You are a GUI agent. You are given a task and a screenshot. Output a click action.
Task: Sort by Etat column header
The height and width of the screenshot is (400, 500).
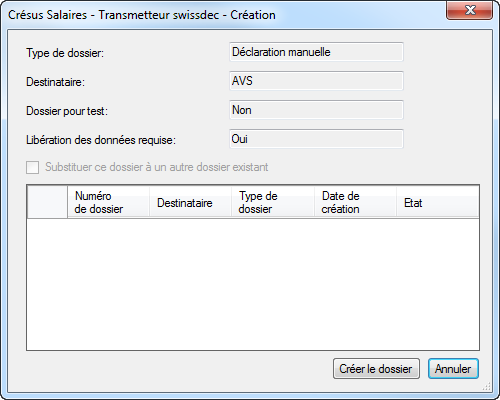pos(438,202)
